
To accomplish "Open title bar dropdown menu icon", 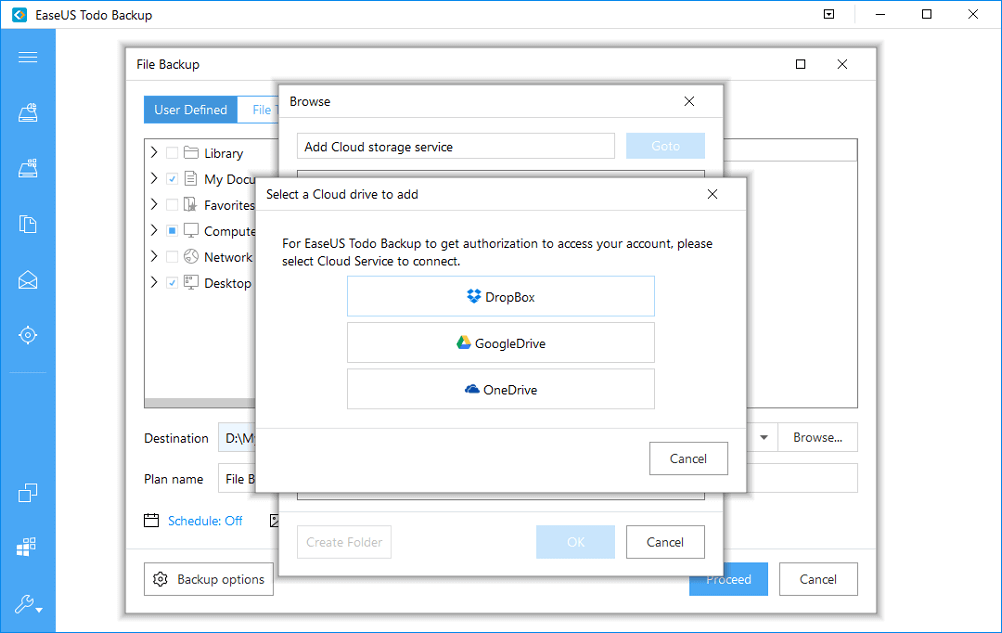I will (829, 14).
